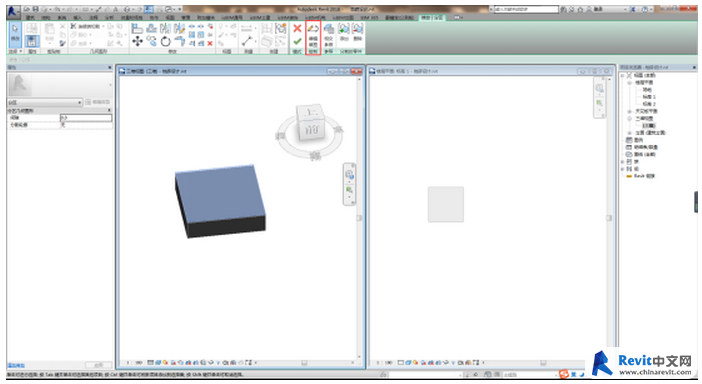Select Mirror - Draw Axis tool
The height and width of the screenshot is (384, 702).
pos(179,29)
